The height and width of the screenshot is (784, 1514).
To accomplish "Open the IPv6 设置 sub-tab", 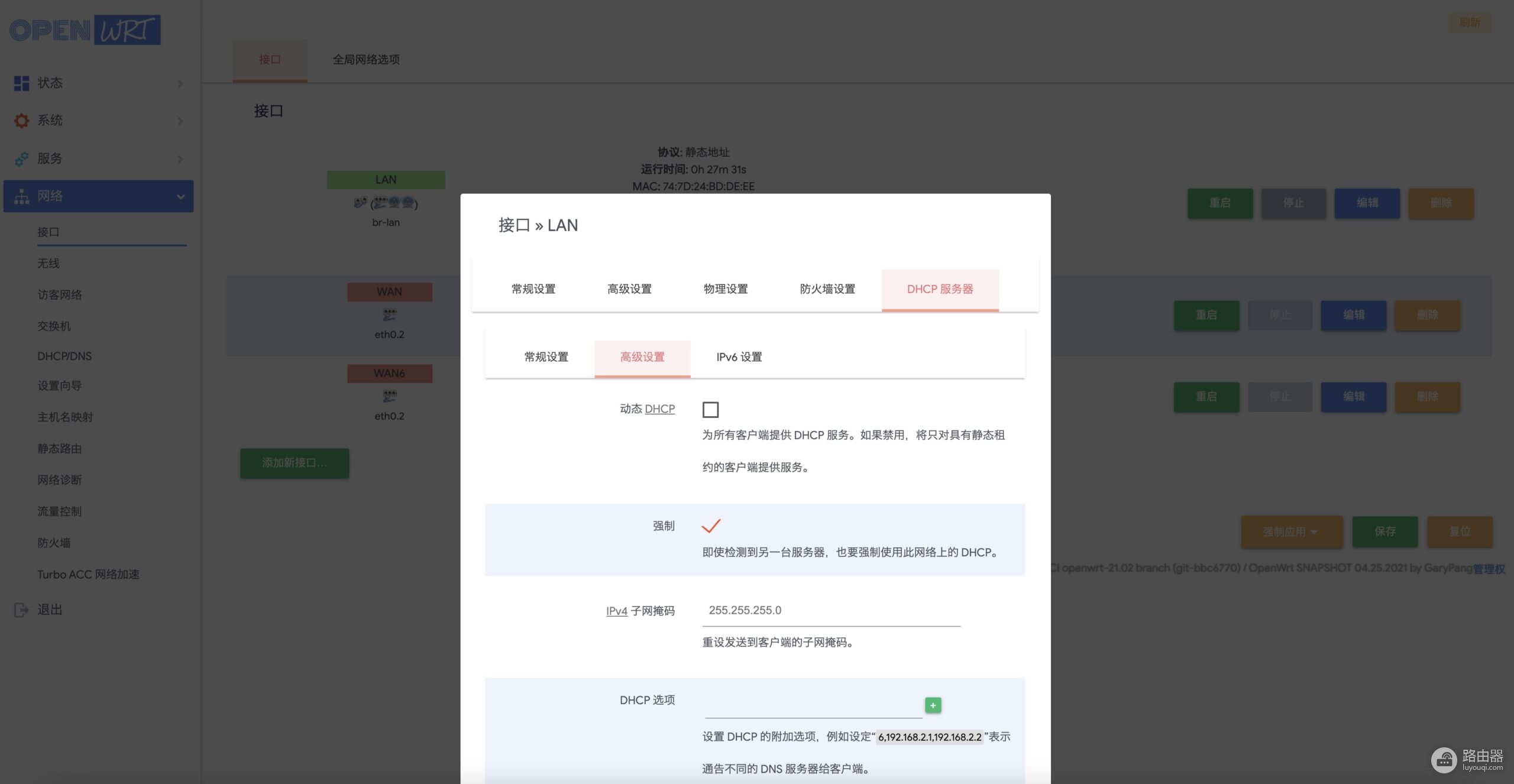I will tap(739, 357).
